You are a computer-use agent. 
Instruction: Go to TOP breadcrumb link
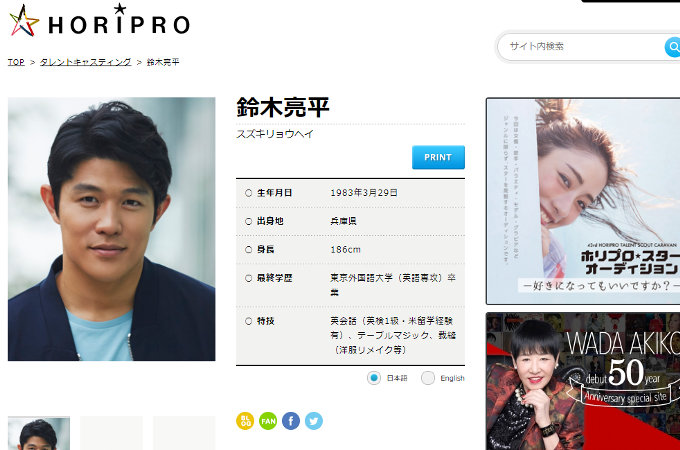coord(16,62)
